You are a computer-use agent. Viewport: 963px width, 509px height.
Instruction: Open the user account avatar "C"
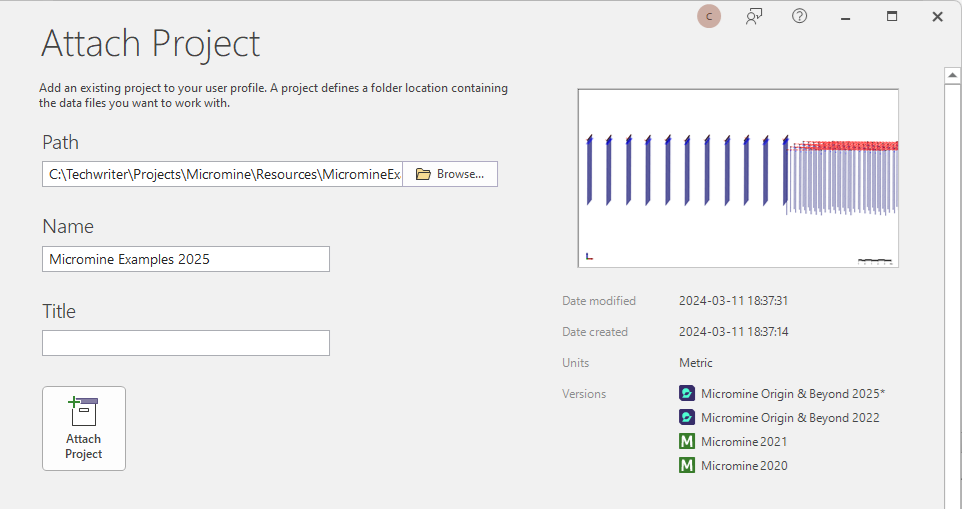[709, 16]
